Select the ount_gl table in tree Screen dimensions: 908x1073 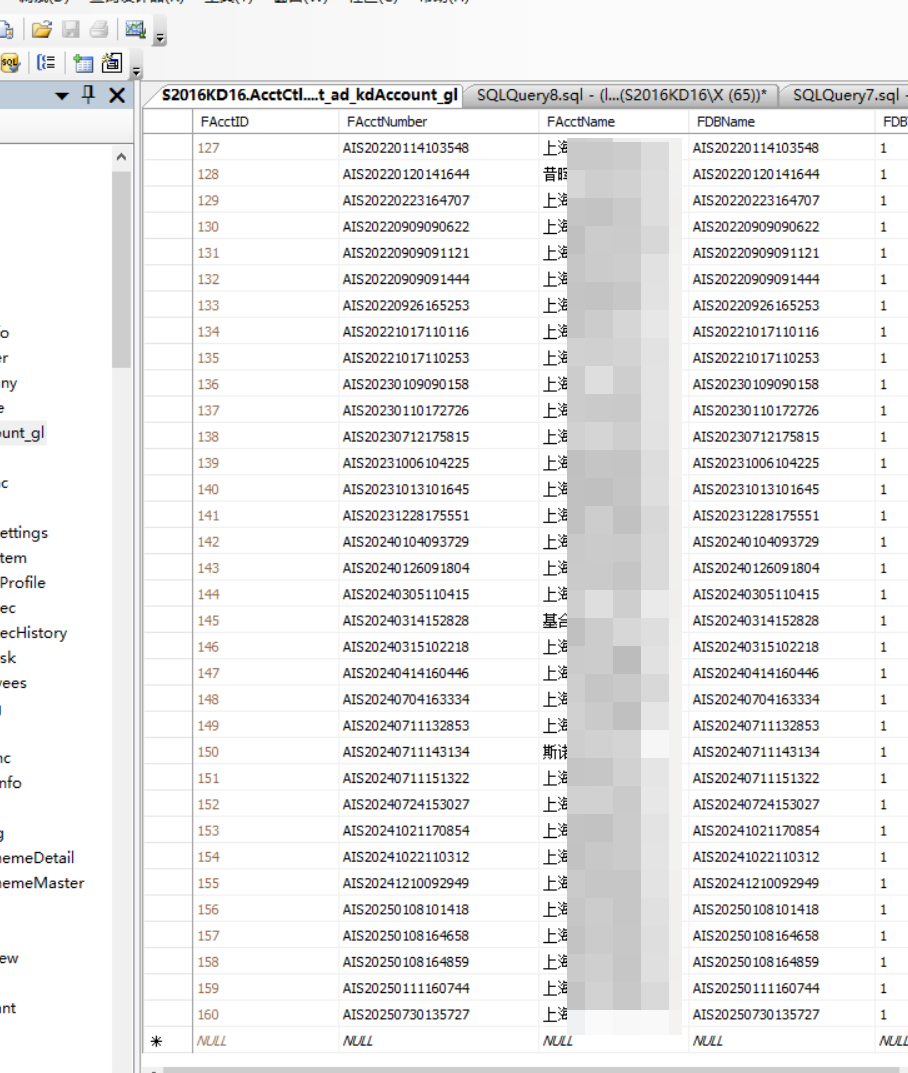coord(22,433)
